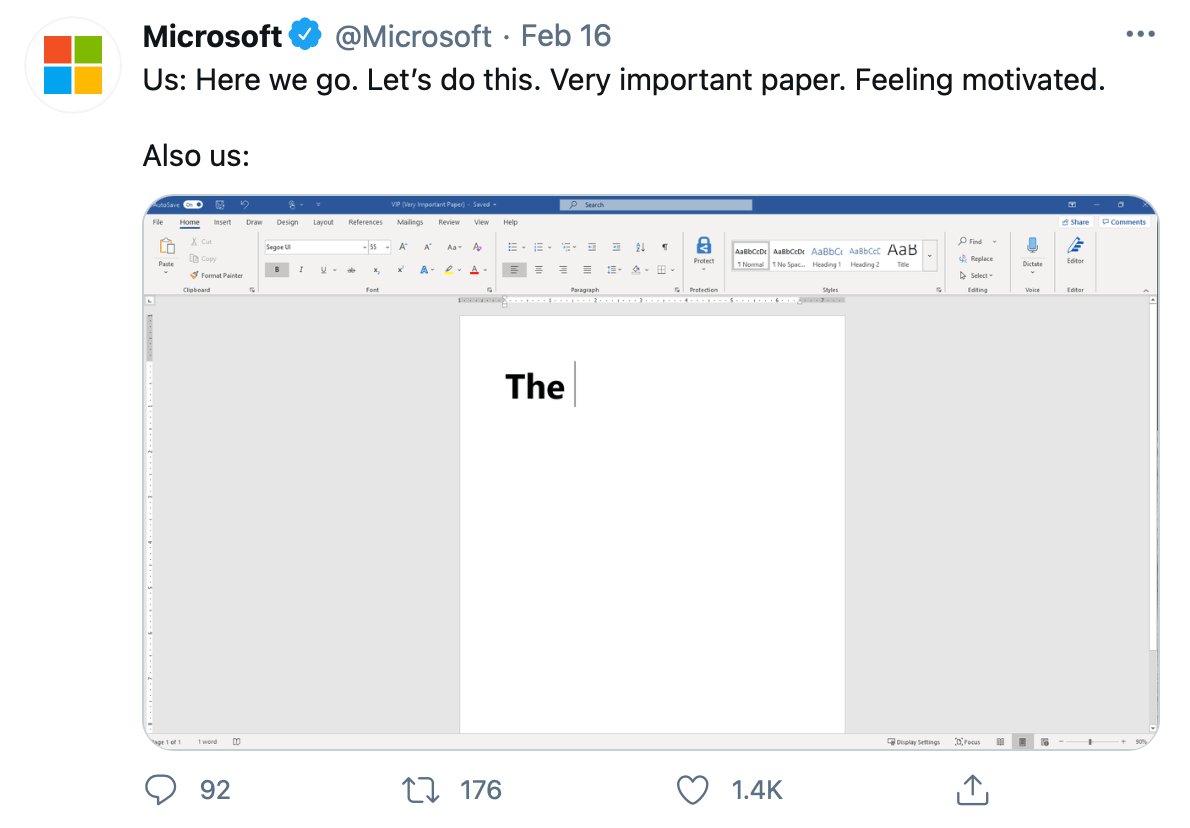Expand the Styles gallery more arrow
Screen dimensions: 1190x828
pyautogui.click(x=930, y=257)
